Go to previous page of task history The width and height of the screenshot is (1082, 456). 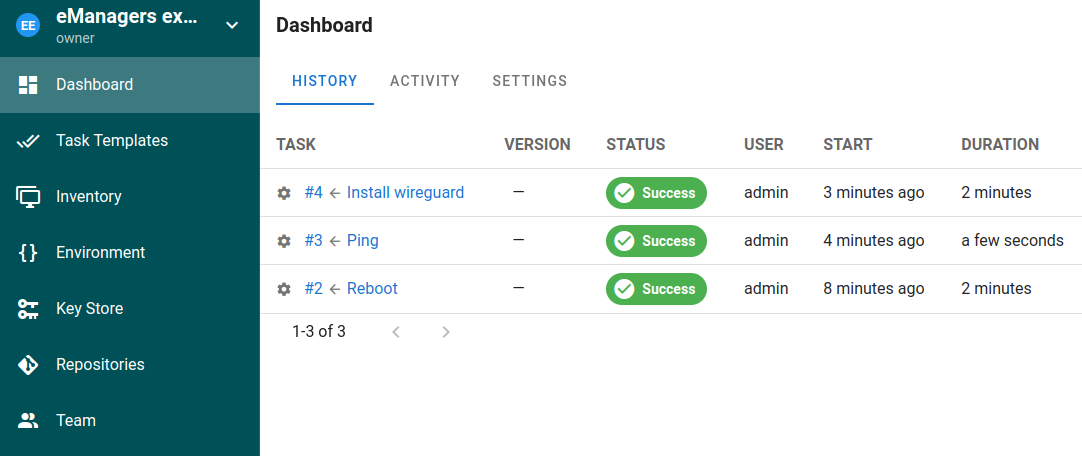(x=396, y=332)
